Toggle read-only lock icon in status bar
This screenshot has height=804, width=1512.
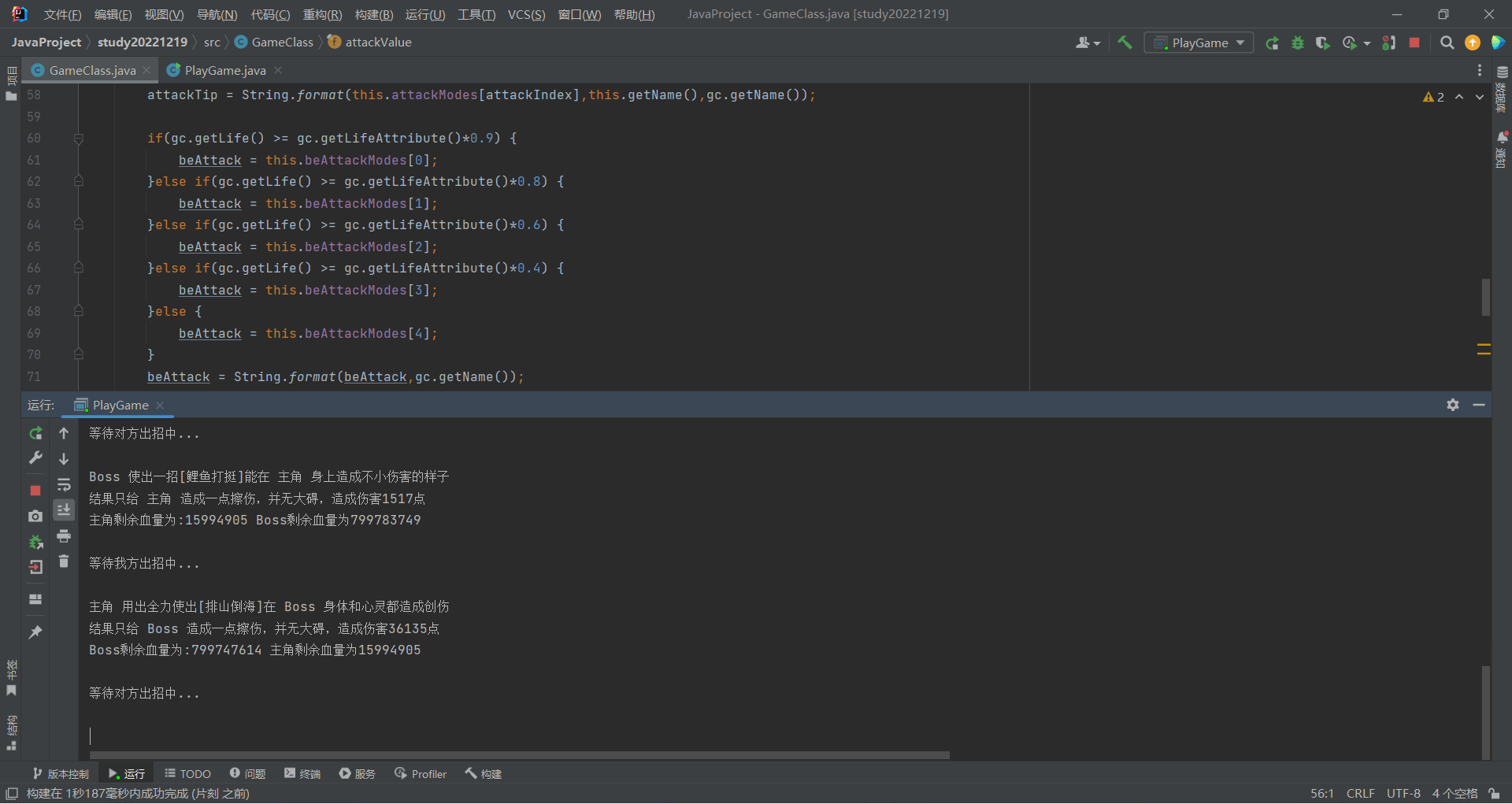[1494, 793]
